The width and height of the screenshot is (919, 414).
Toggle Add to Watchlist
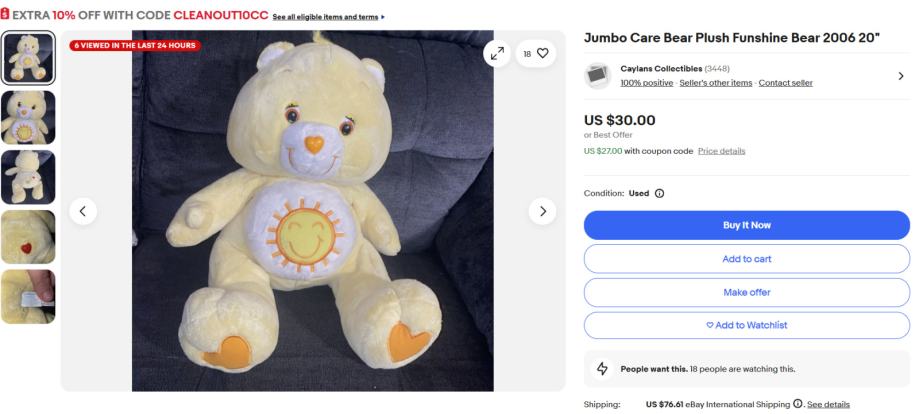click(746, 325)
